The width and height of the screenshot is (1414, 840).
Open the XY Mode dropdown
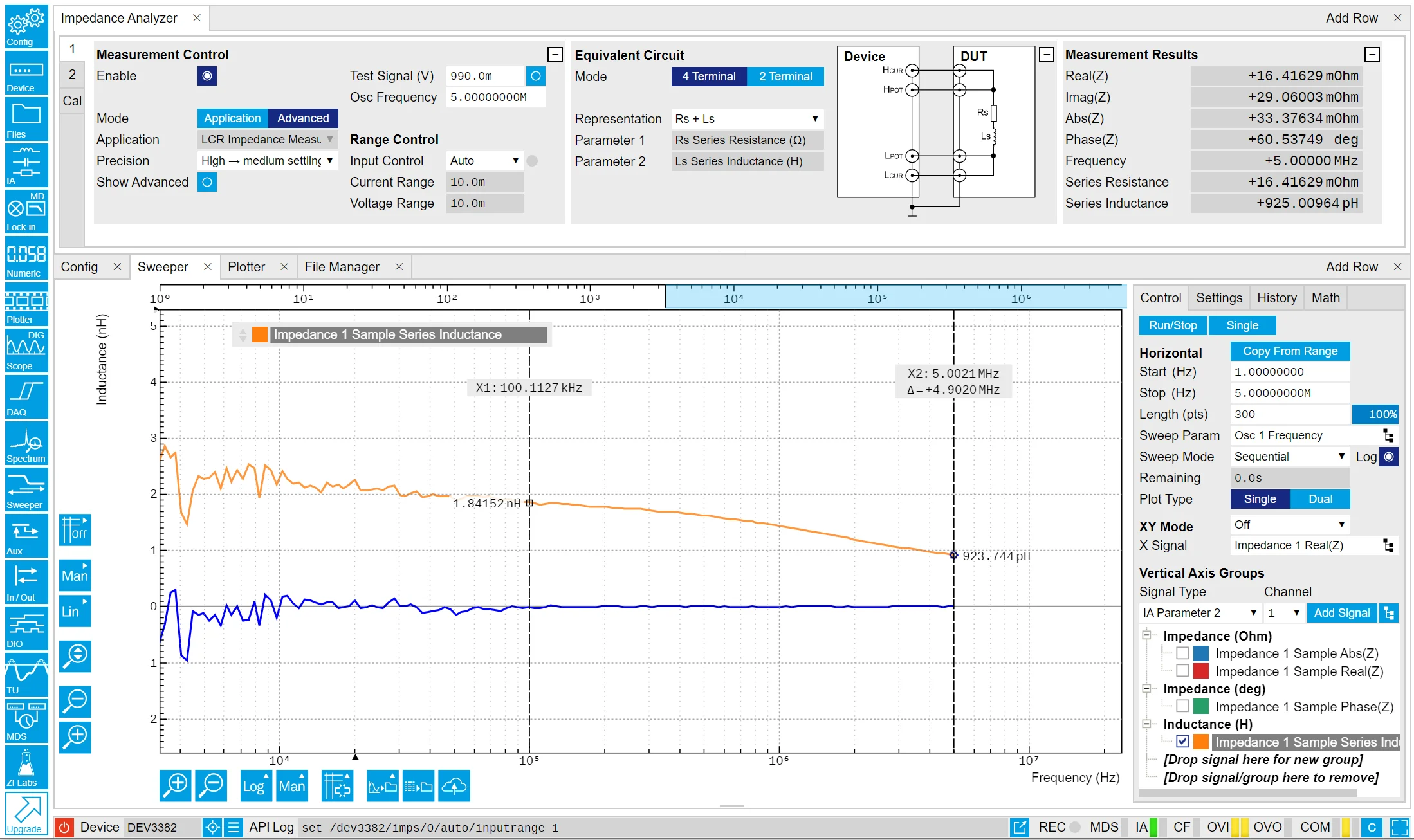(x=1289, y=525)
